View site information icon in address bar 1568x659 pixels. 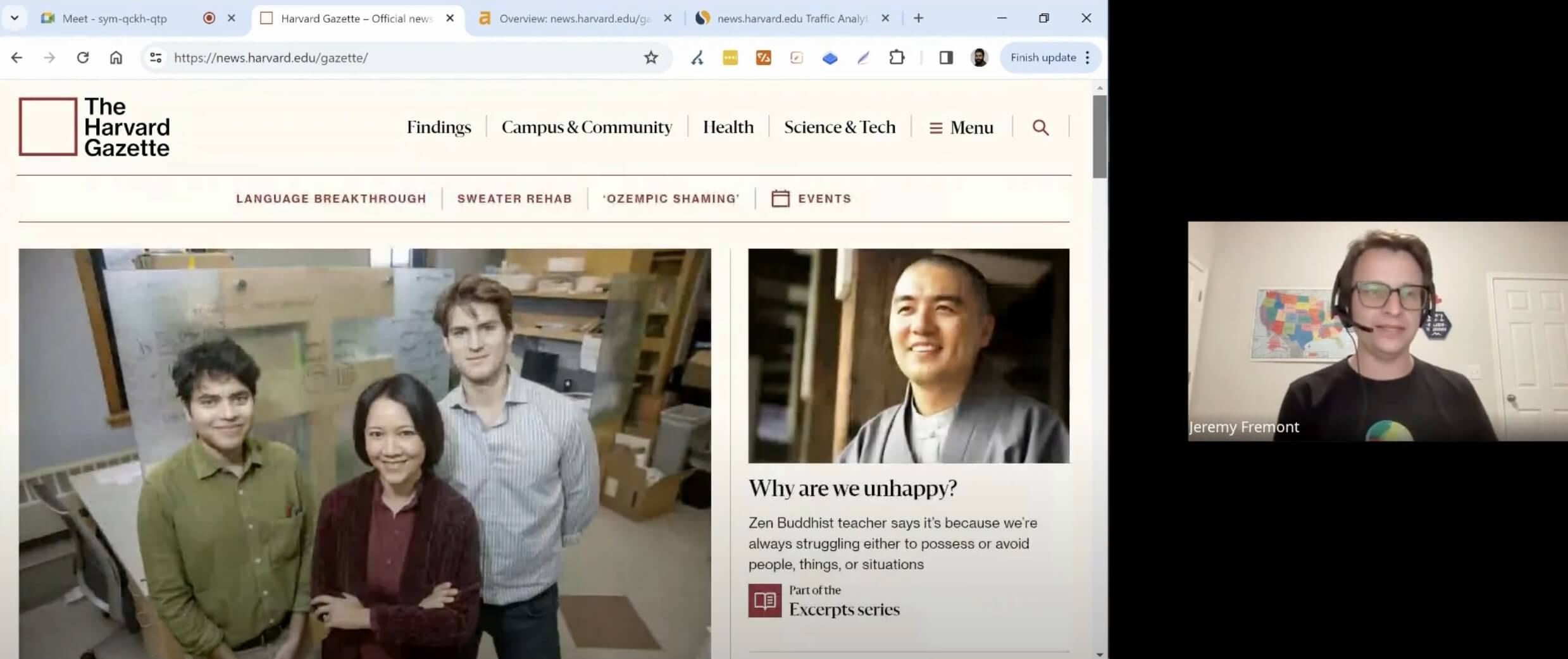pyautogui.click(x=156, y=58)
